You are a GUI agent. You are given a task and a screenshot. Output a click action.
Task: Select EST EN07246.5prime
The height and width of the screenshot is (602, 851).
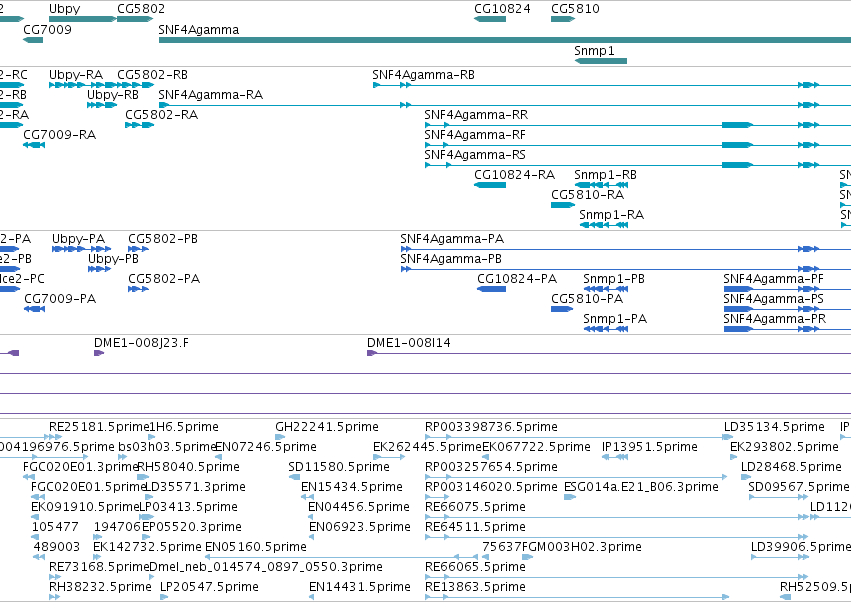(x=218, y=457)
